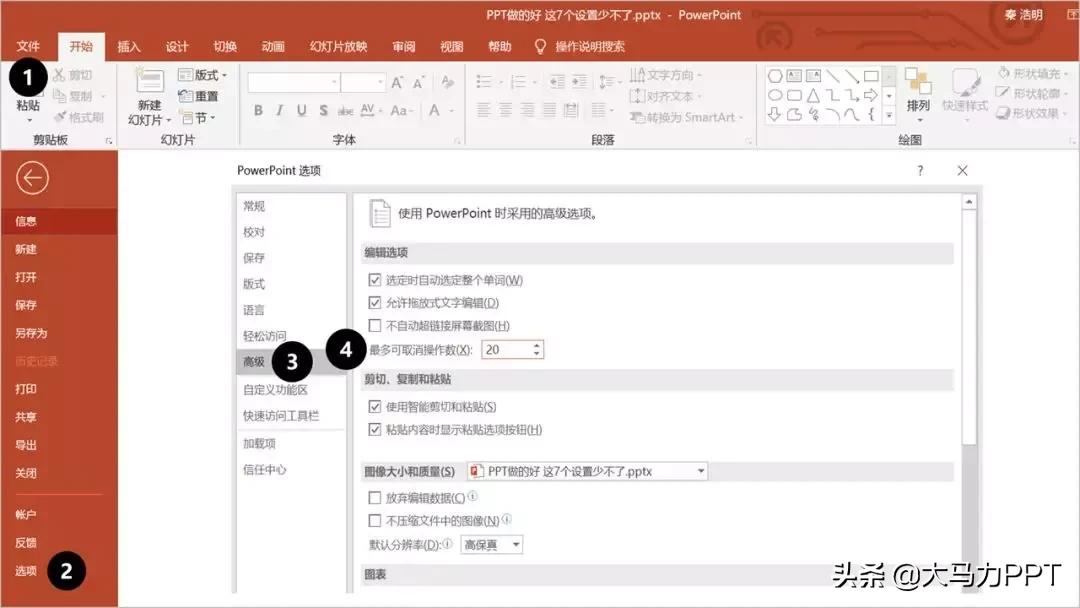1080x608 pixels.
Task: Click the Copy (复制) icon
Action: click(59, 96)
